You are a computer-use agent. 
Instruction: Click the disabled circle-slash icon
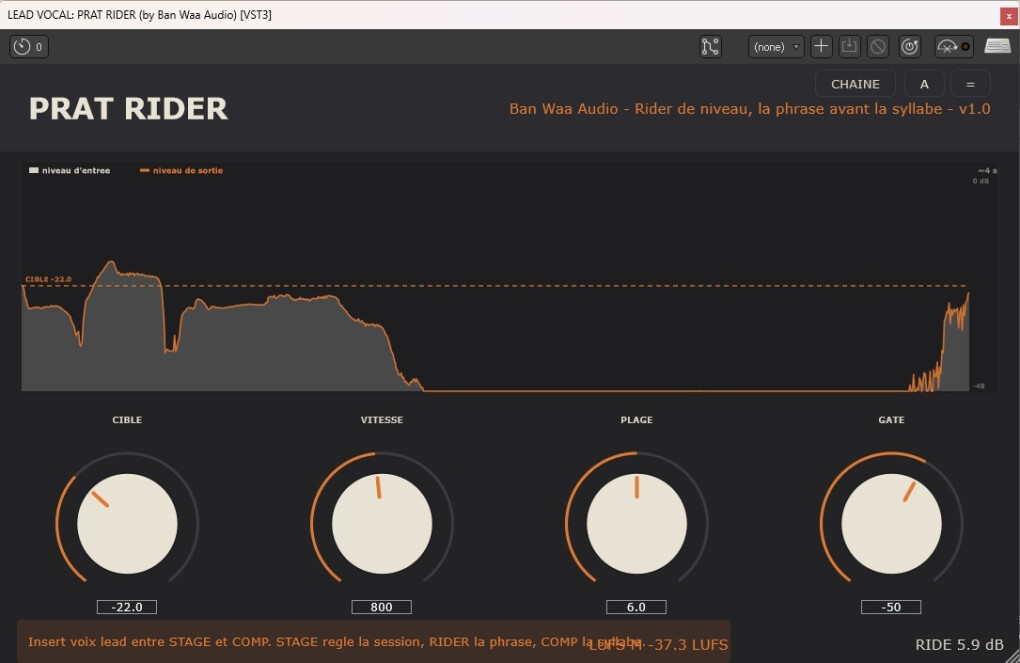tap(878, 46)
